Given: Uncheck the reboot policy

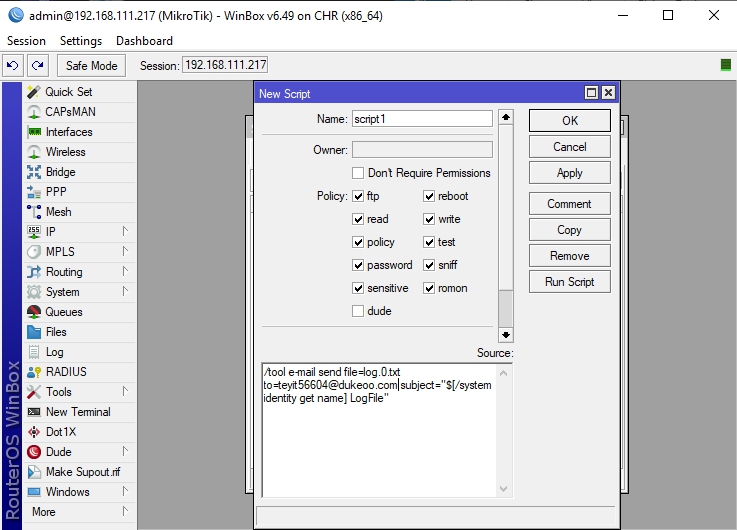Looking at the screenshot, I should tap(429, 196).
